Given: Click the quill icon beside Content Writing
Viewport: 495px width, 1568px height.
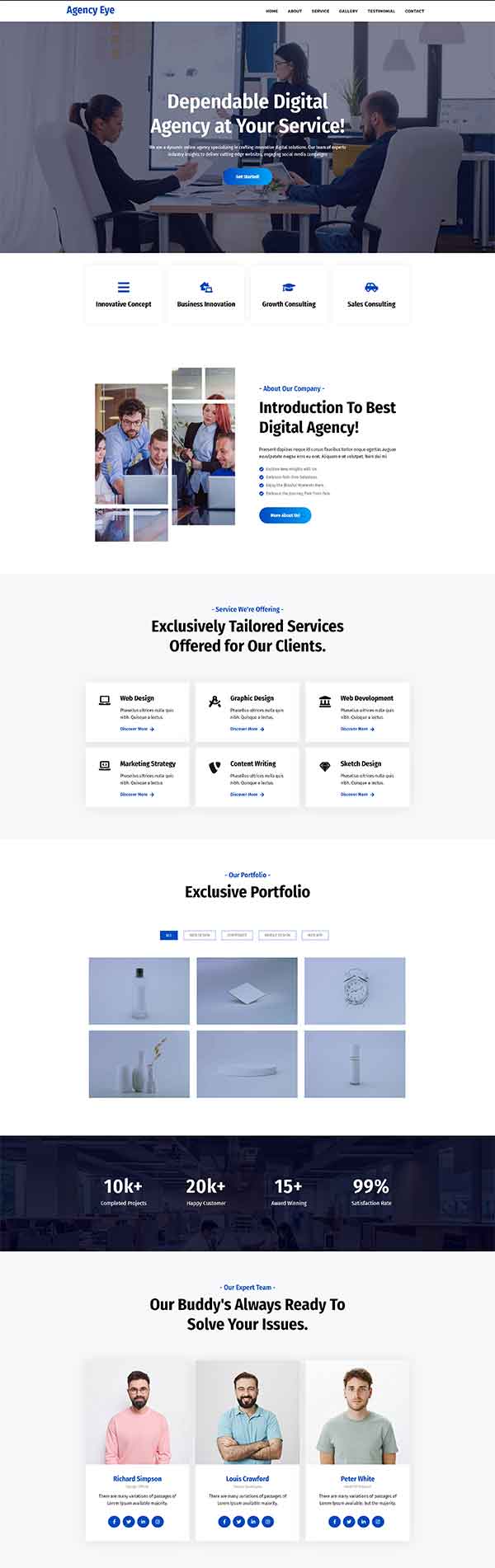Looking at the screenshot, I should point(213,764).
